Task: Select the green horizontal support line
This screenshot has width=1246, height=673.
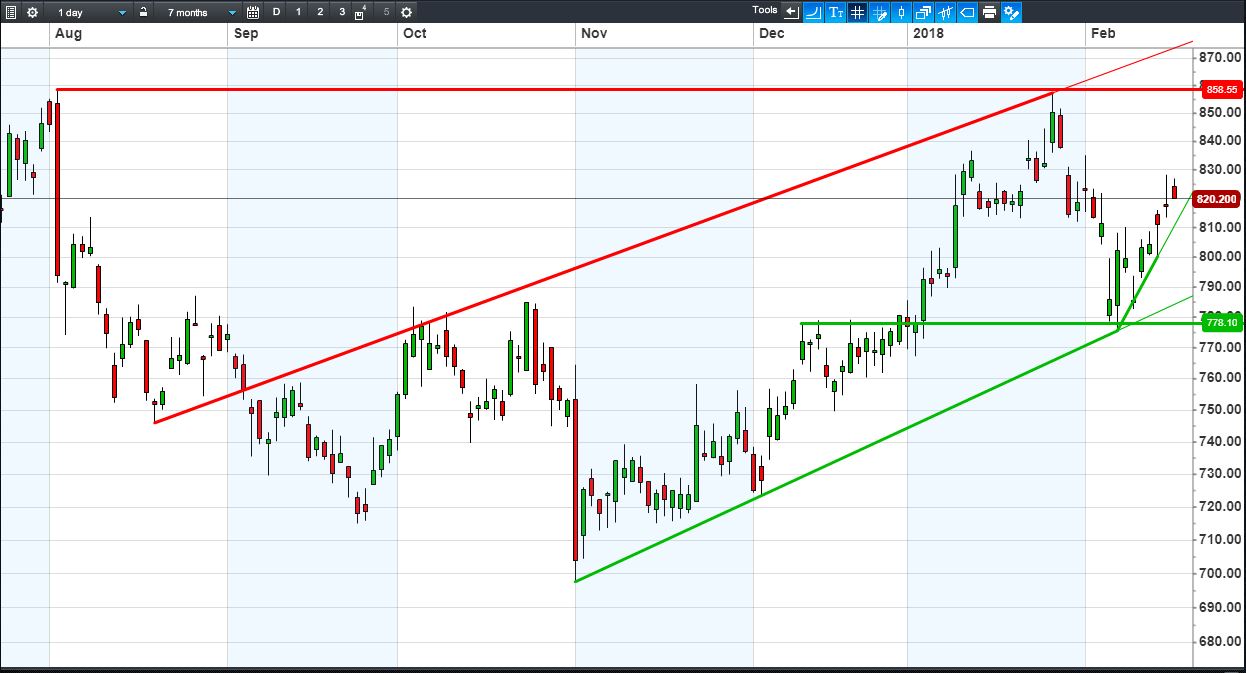Action: click(1000, 323)
